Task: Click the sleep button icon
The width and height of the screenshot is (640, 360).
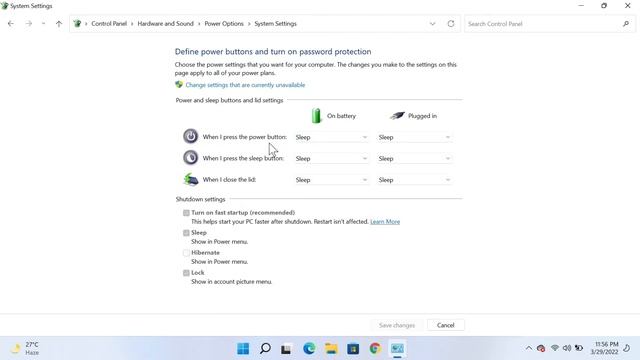Action: 190,158
